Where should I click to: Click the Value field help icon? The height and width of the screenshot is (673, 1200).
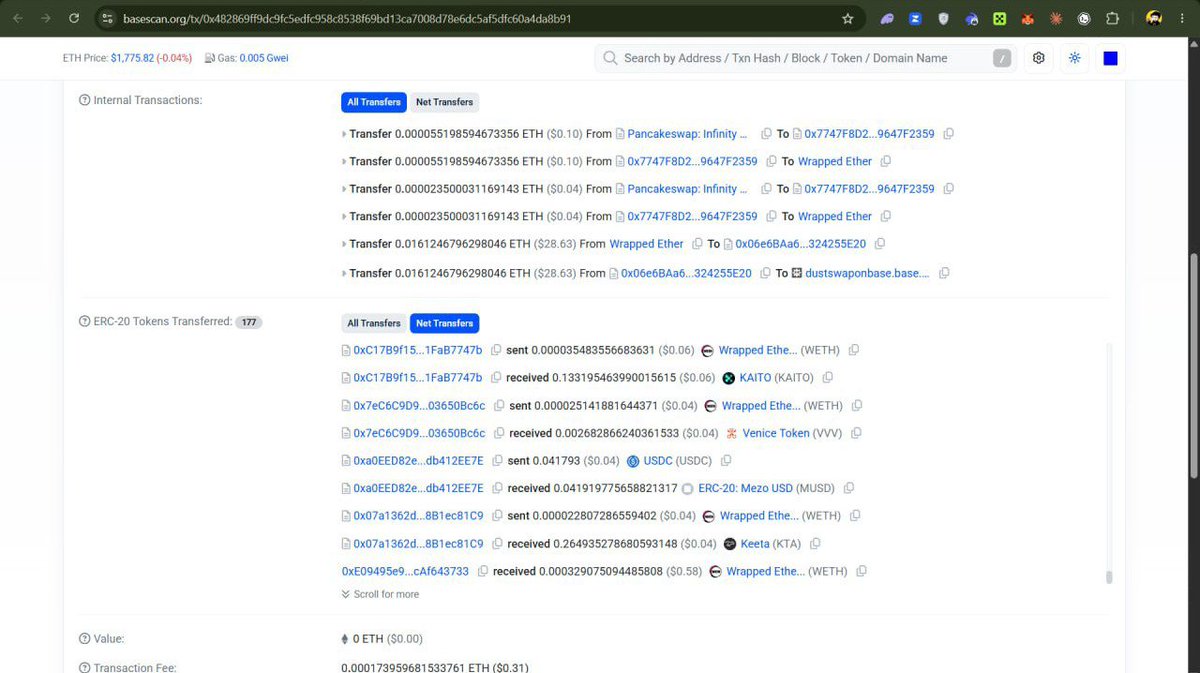(x=84, y=639)
